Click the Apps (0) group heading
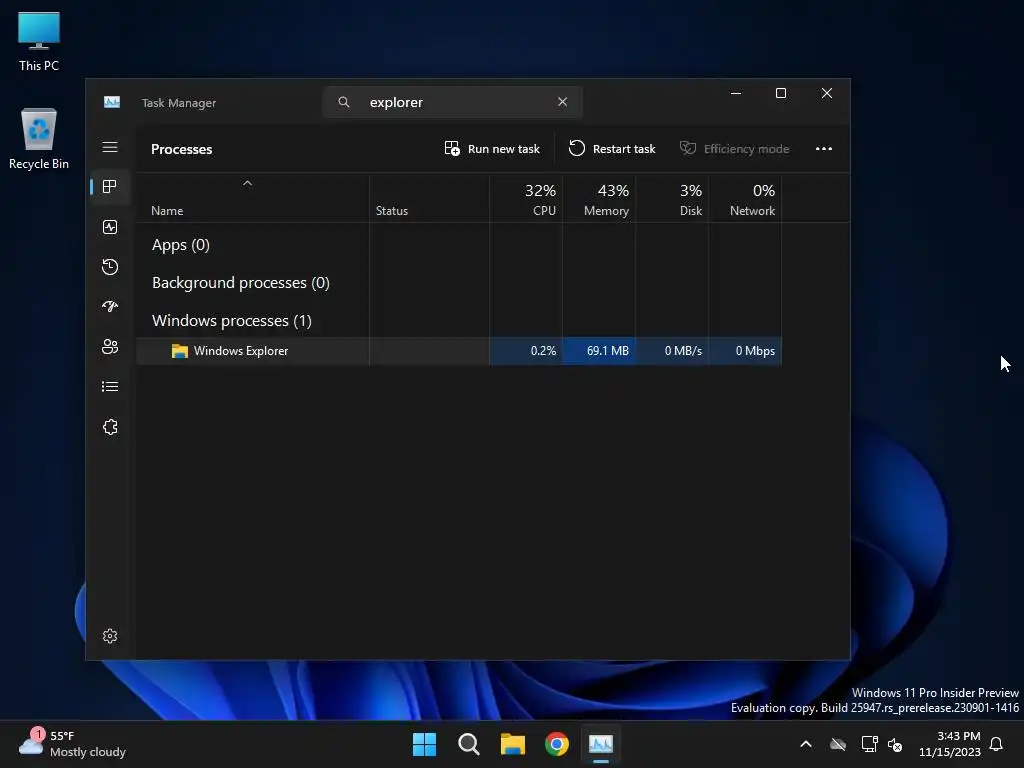 [x=180, y=245]
